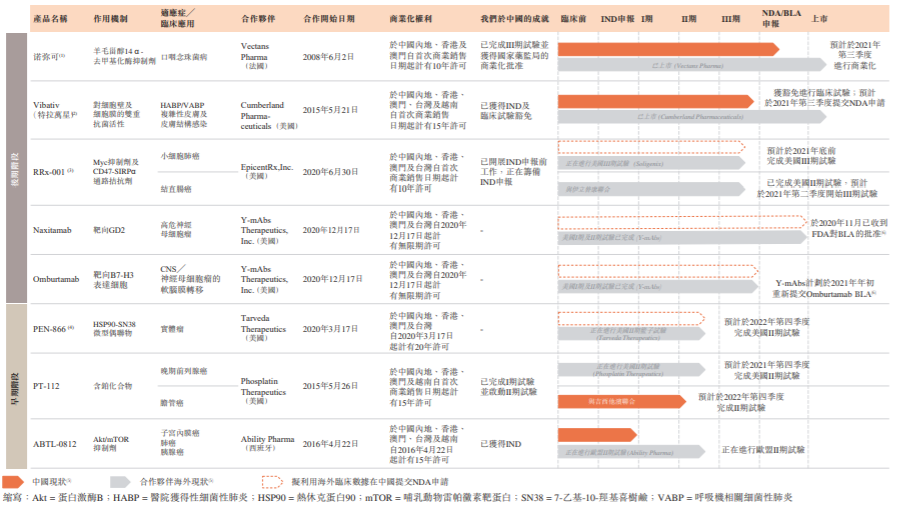Image resolution: width=904 pixels, height=510 pixels.
Task: Click the date 2015年5月21日
Action: click(330, 109)
